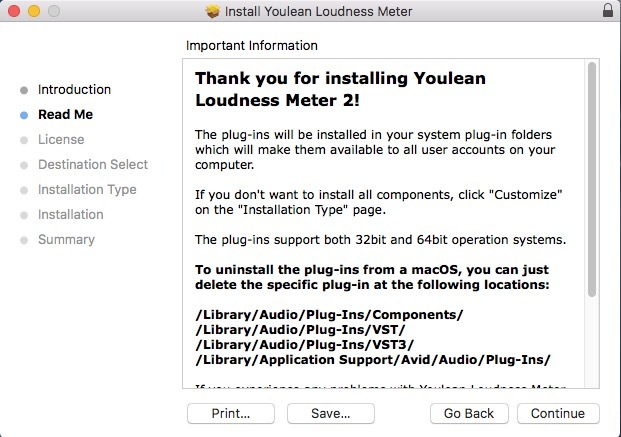Click the Save button

pyautogui.click(x=330, y=413)
